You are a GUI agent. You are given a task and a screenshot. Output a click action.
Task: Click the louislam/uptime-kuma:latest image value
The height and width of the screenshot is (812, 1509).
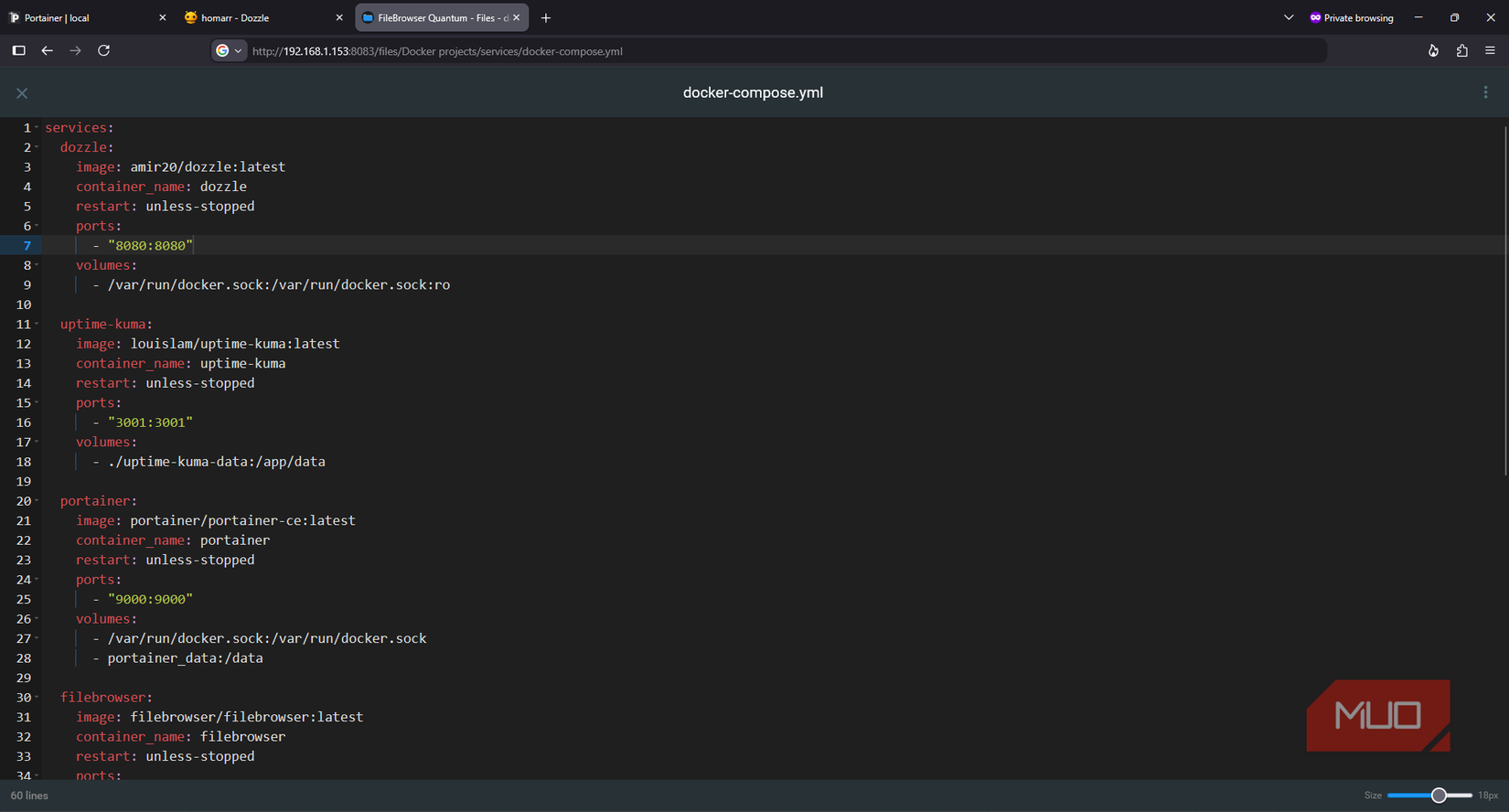click(235, 344)
